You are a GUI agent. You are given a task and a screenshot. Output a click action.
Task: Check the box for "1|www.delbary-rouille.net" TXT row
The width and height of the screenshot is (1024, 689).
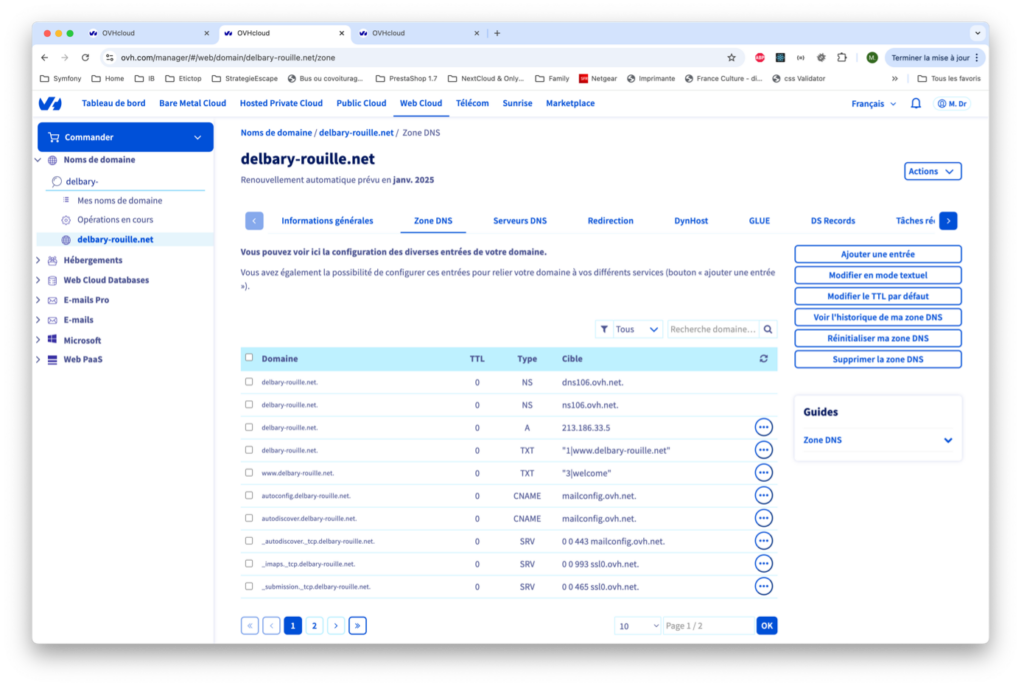[x=249, y=450]
